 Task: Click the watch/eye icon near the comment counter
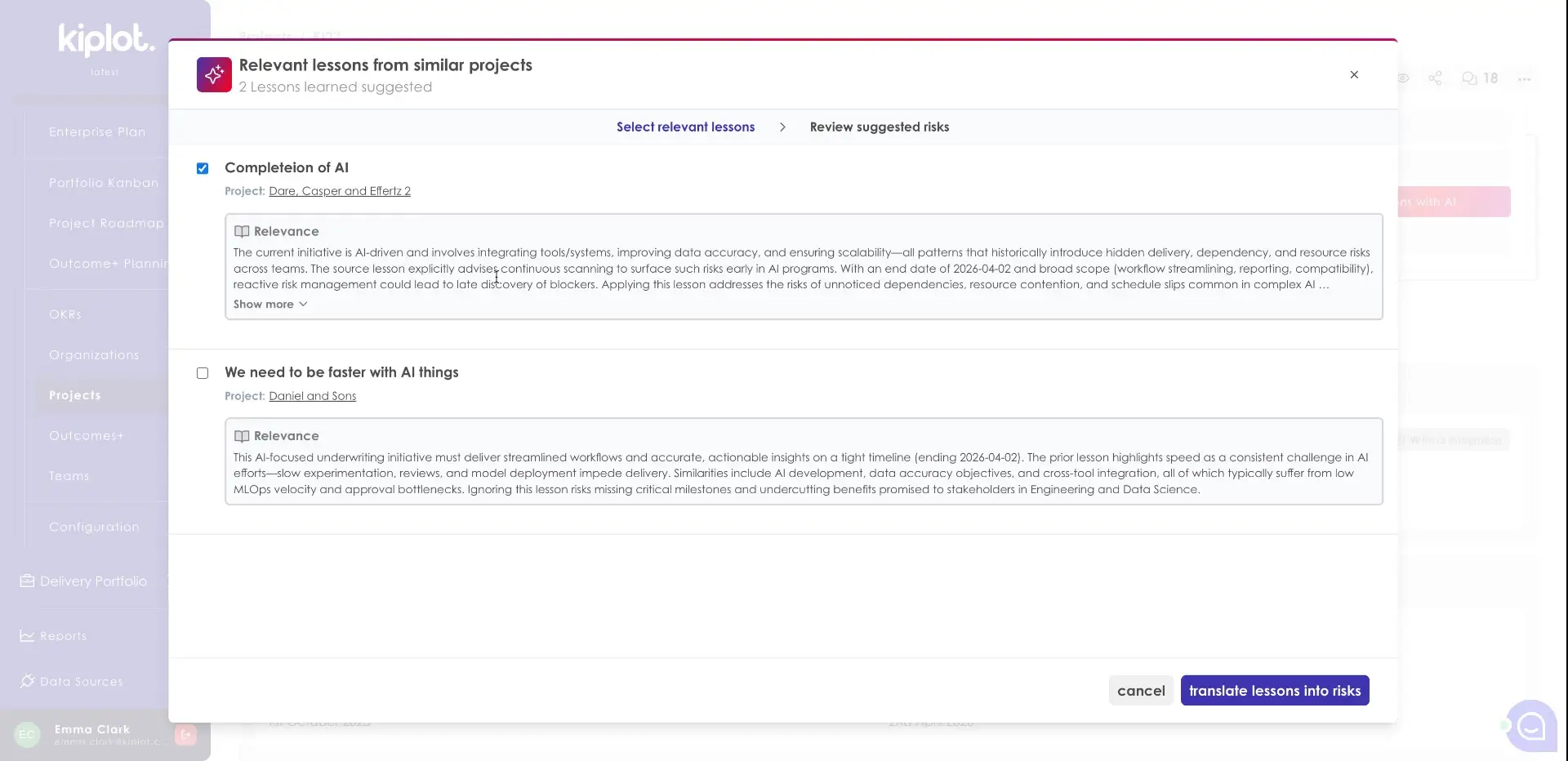pos(1402,78)
